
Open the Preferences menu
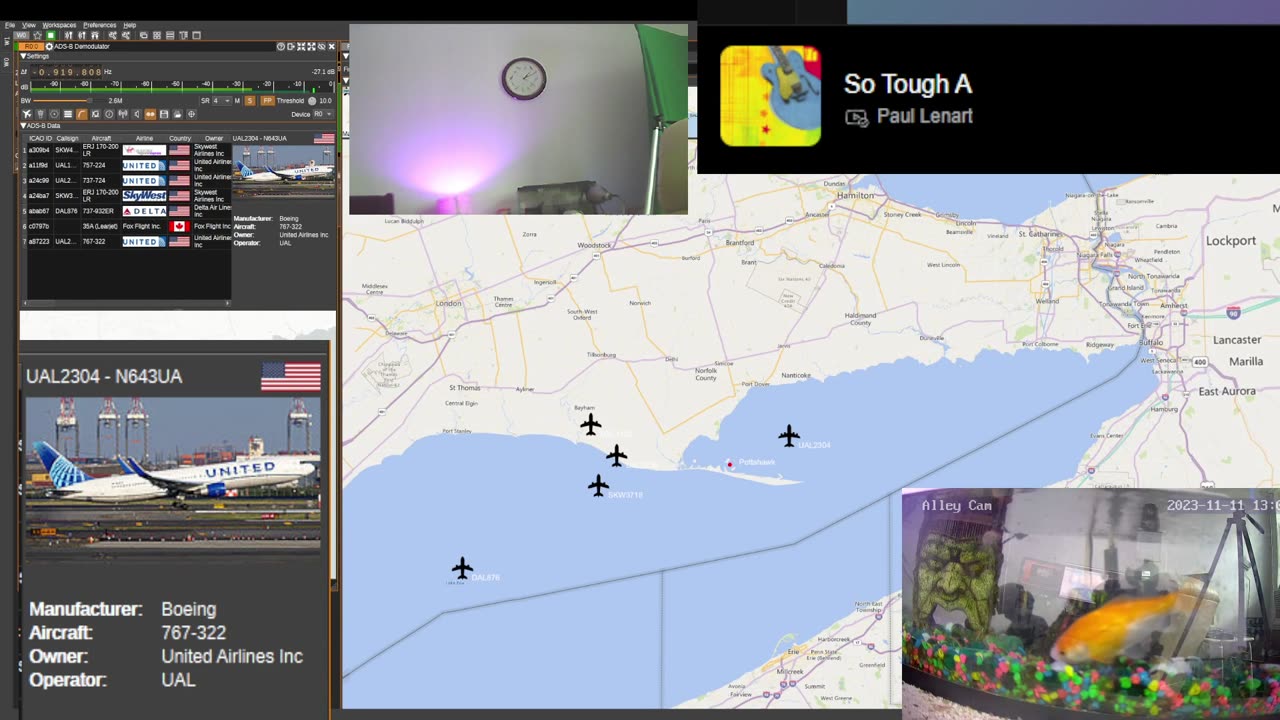pyautogui.click(x=100, y=25)
